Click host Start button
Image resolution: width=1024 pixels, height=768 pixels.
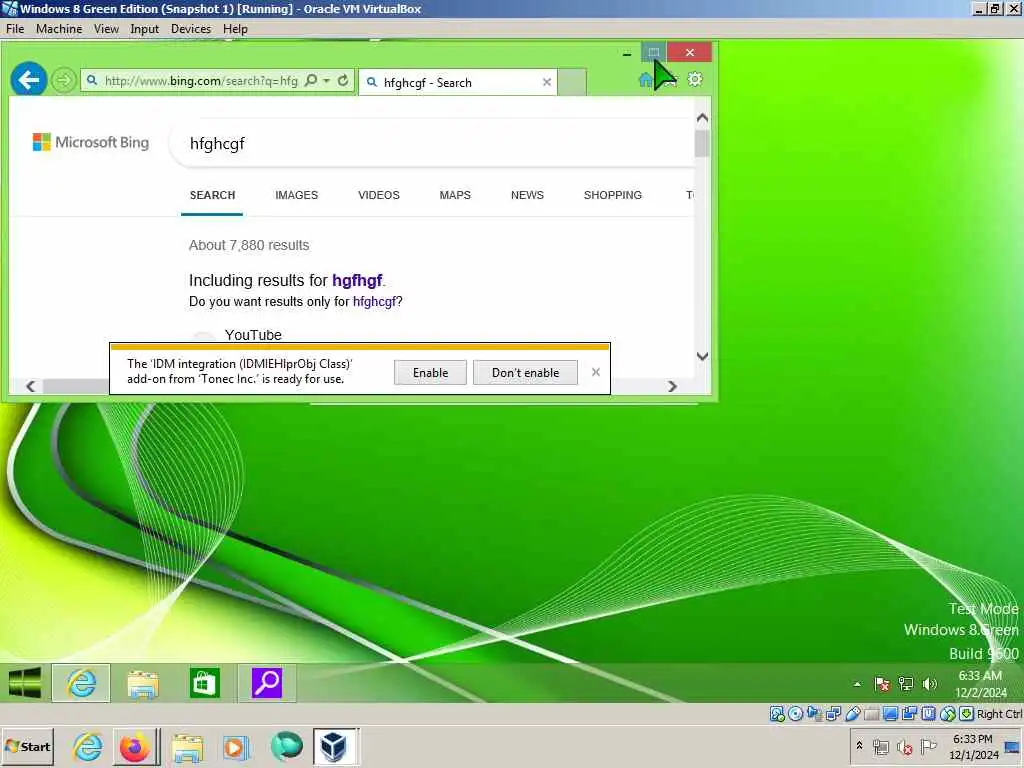pos(27,746)
